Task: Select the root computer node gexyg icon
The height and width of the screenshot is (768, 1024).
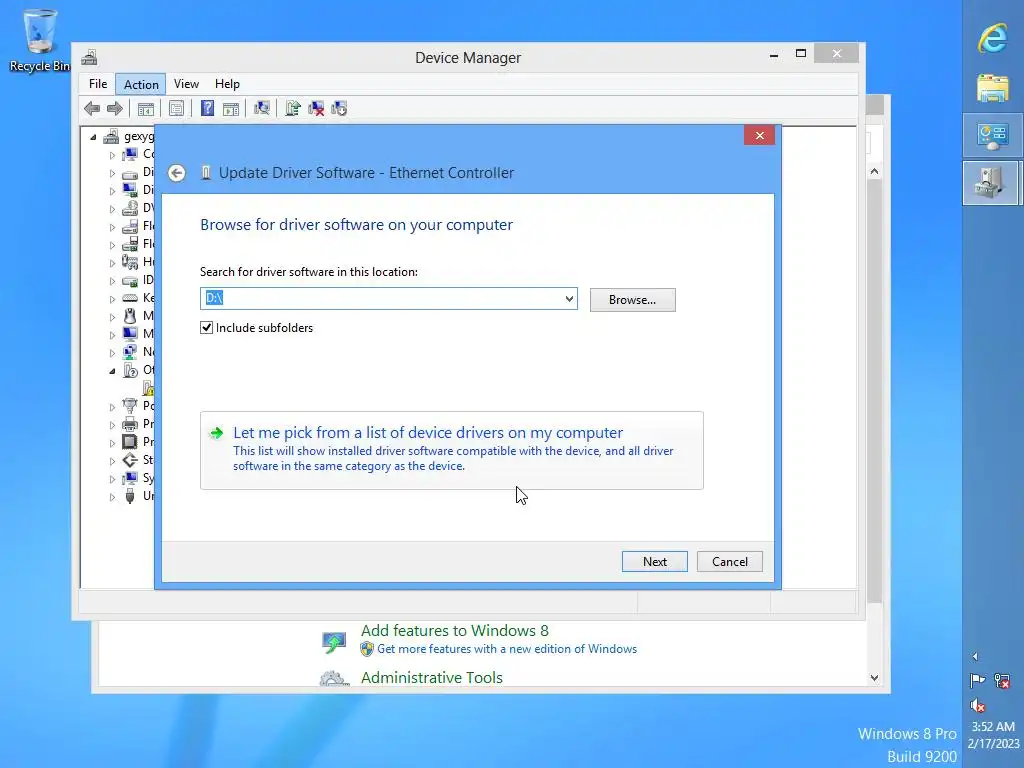Action: pos(112,136)
